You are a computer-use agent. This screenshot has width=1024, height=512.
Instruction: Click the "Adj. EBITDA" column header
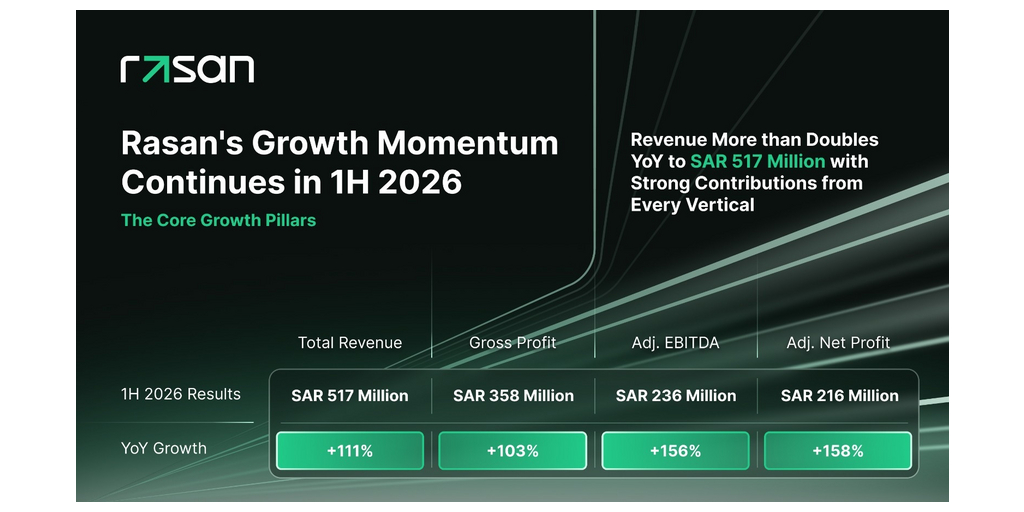[x=675, y=343]
